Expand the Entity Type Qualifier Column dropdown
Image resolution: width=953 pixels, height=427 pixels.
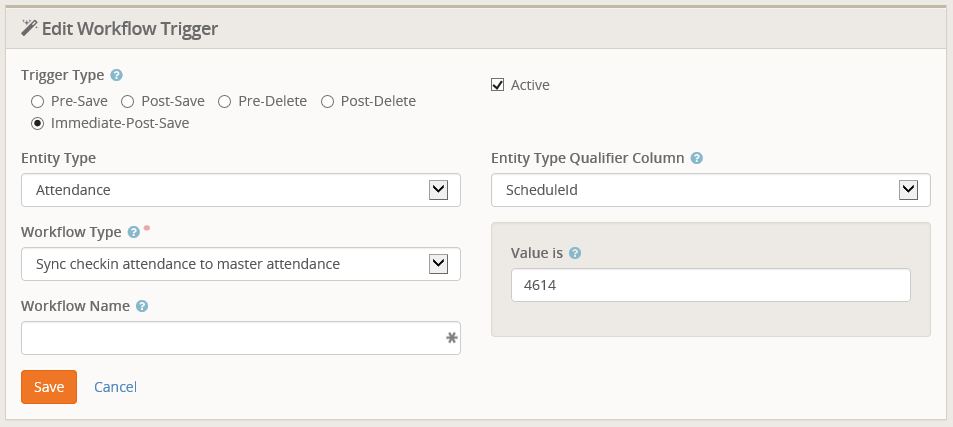coord(710,190)
